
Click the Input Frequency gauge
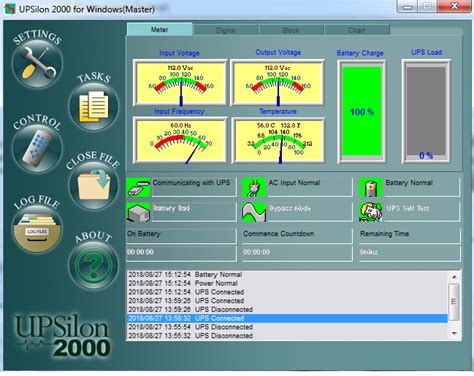click(180, 140)
